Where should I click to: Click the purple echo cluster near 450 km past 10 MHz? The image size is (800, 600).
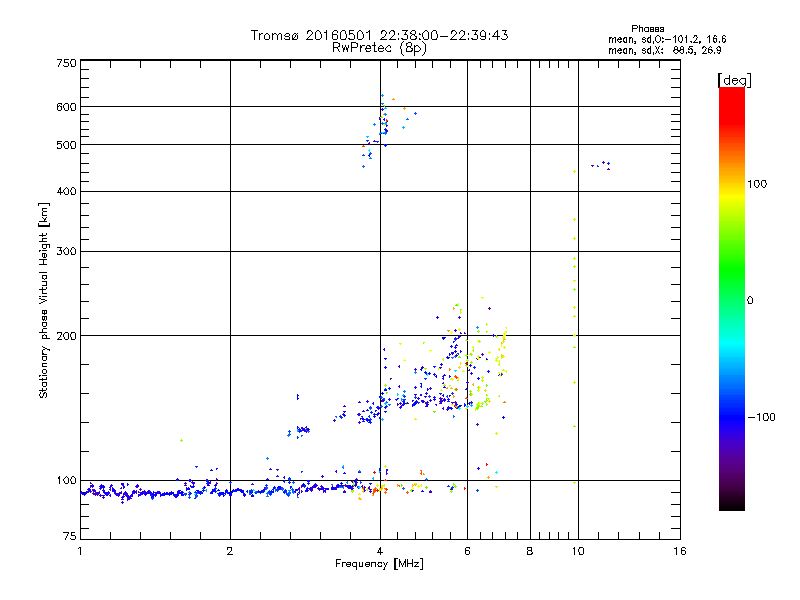point(601,165)
